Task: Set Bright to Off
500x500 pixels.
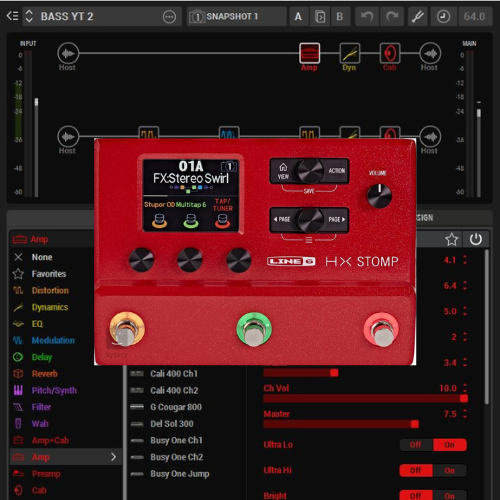Action: coord(416,495)
